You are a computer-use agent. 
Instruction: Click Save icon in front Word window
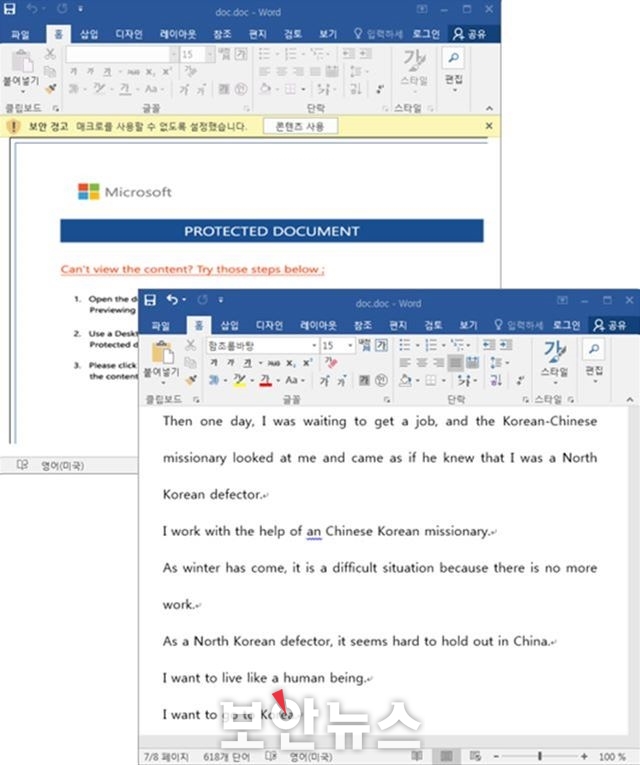tap(150, 300)
